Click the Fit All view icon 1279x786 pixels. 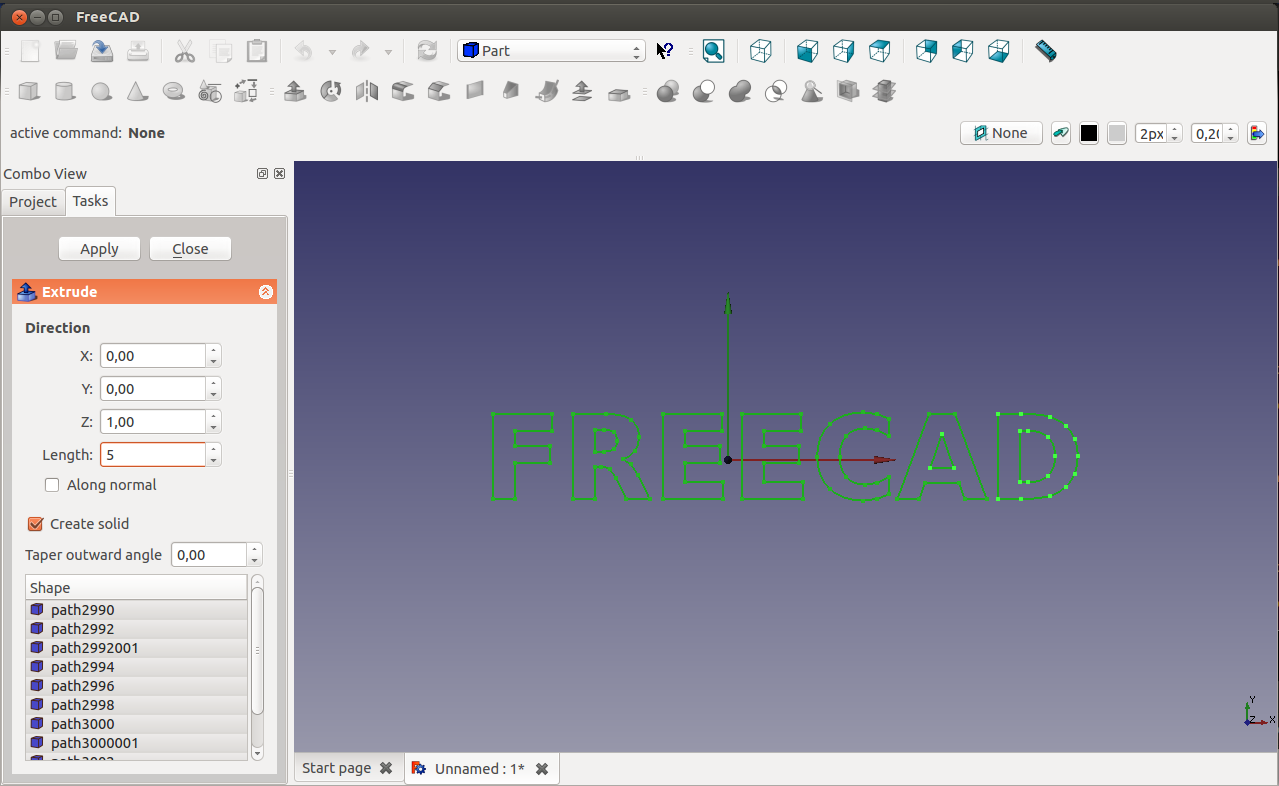(713, 51)
